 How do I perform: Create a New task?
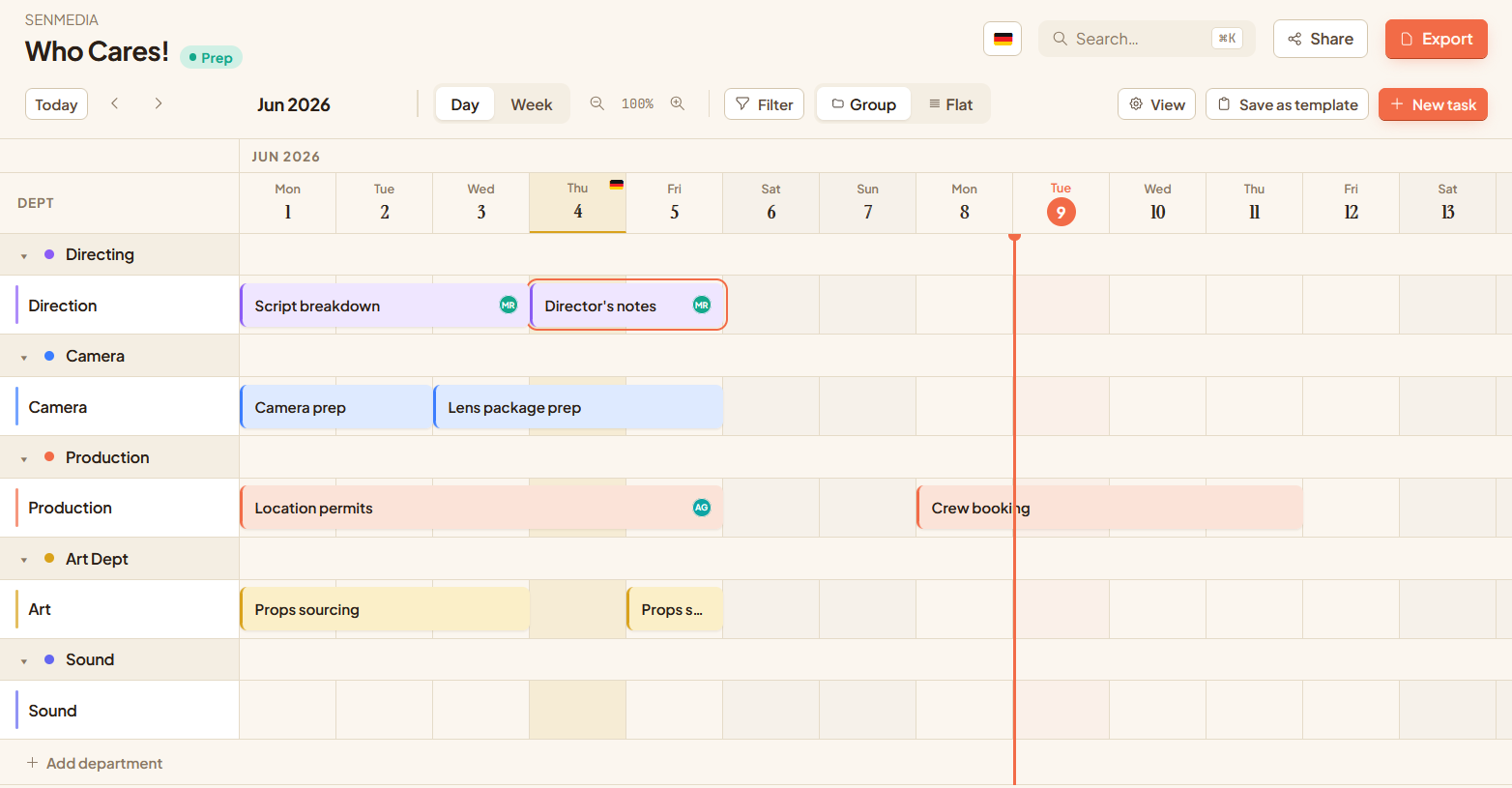(1433, 104)
